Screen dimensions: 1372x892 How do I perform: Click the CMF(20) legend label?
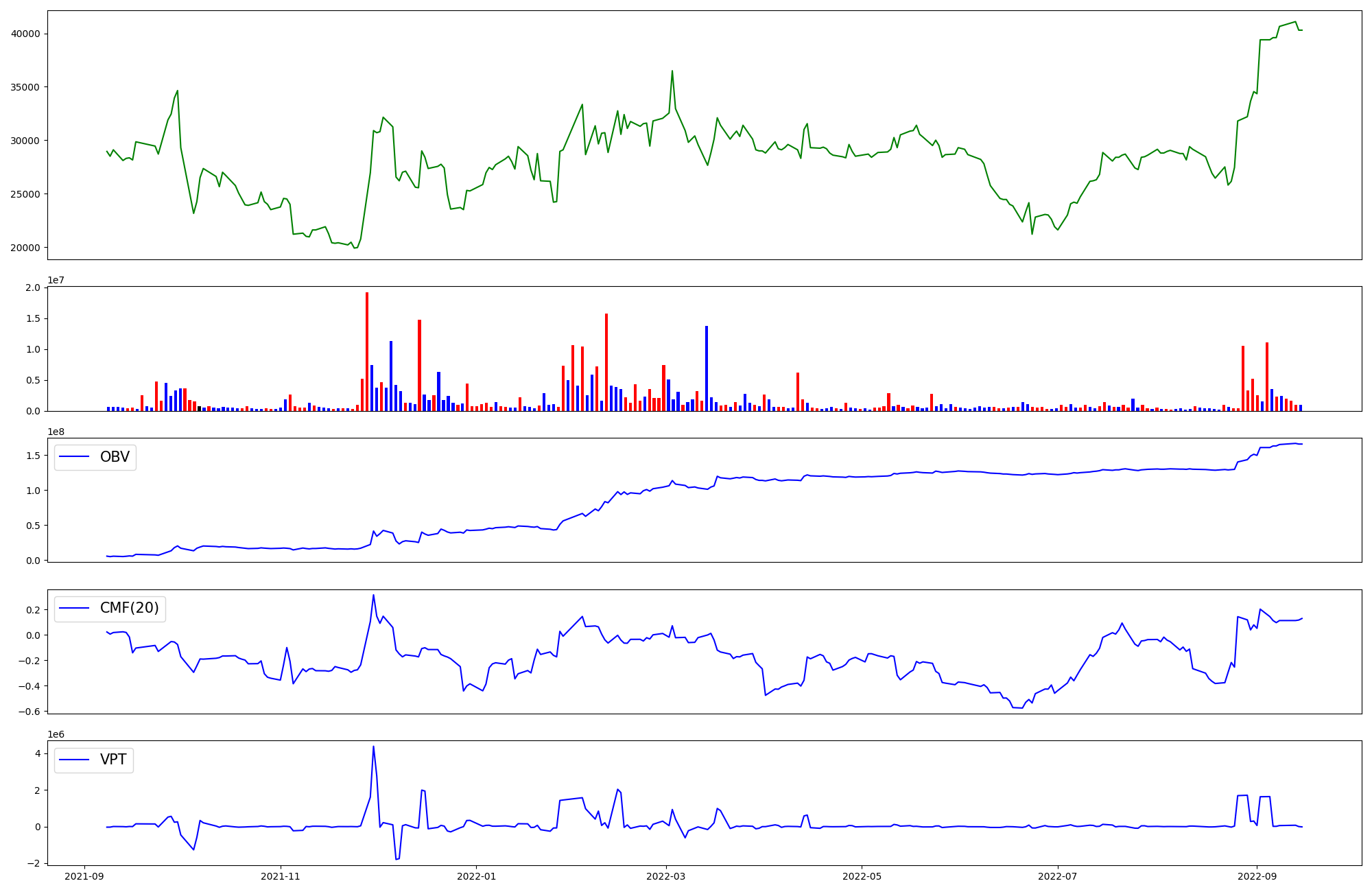[x=129, y=608]
